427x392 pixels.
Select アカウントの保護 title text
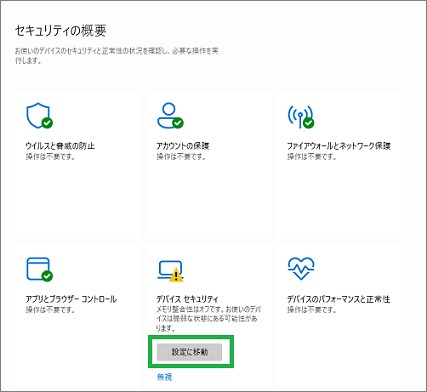pyautogui.click(x=183, y=146)
